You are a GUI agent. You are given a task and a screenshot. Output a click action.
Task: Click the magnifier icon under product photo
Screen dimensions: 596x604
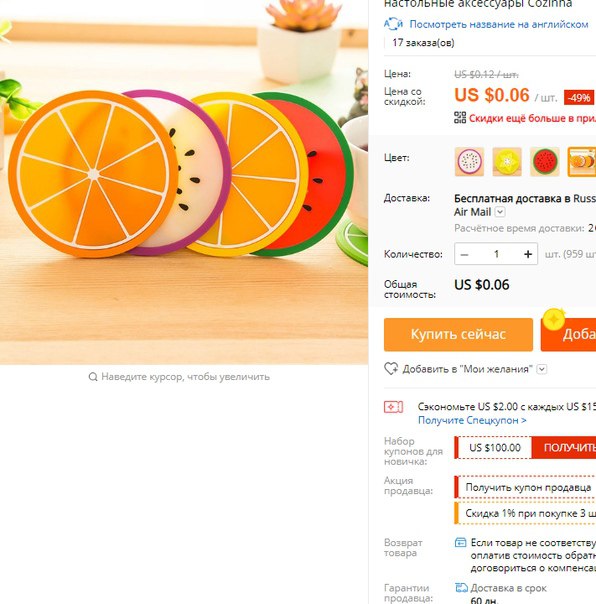click(93, 377)
